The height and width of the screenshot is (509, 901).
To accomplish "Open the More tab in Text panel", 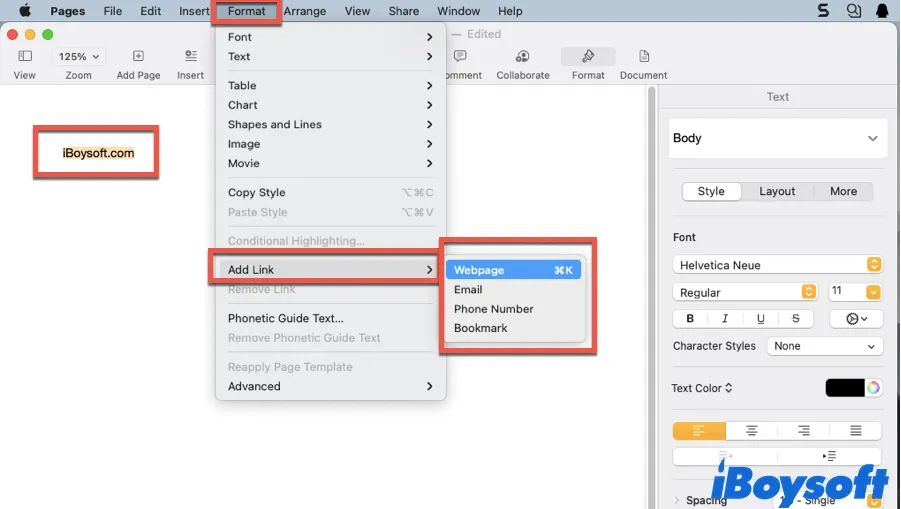I will coord(843,191).
